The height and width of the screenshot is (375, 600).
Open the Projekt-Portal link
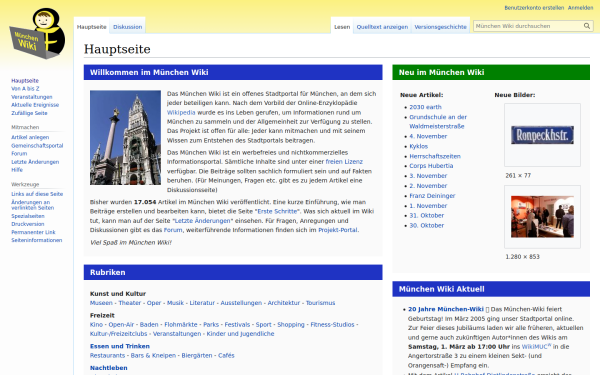(x=338, y=230)
